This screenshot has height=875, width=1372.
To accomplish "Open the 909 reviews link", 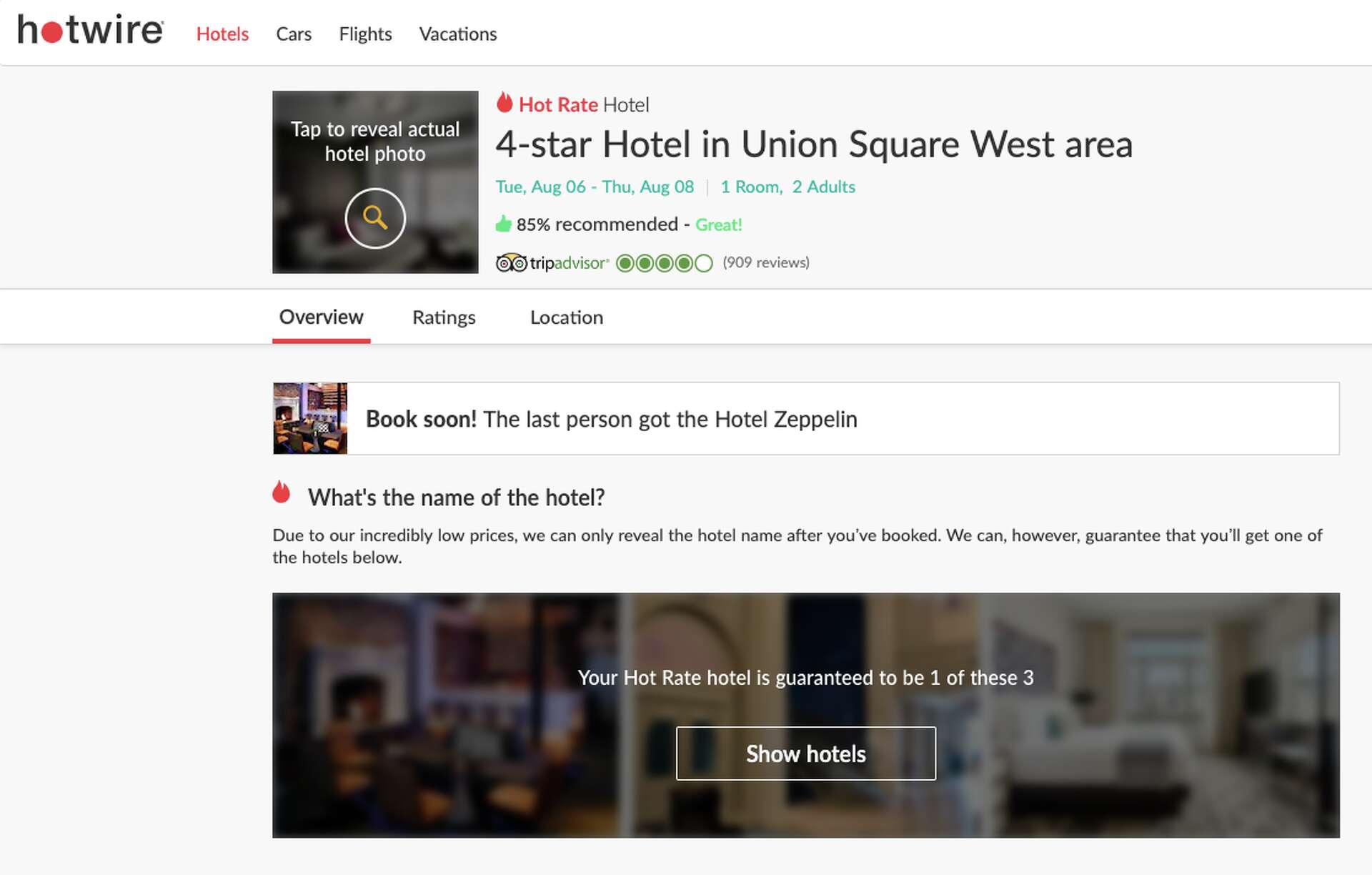I will [766, 262].
